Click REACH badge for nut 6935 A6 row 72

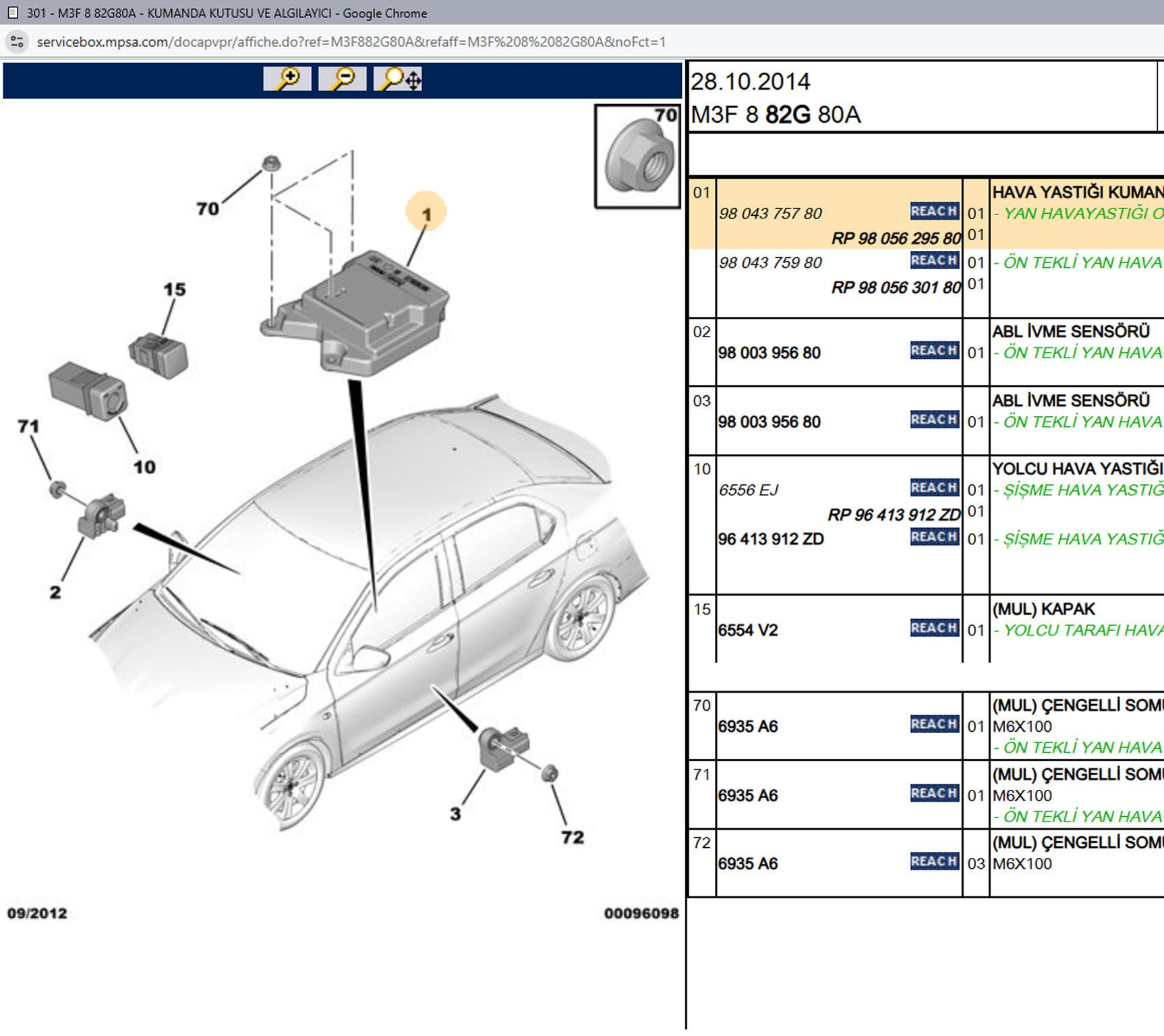coord(934,861)
